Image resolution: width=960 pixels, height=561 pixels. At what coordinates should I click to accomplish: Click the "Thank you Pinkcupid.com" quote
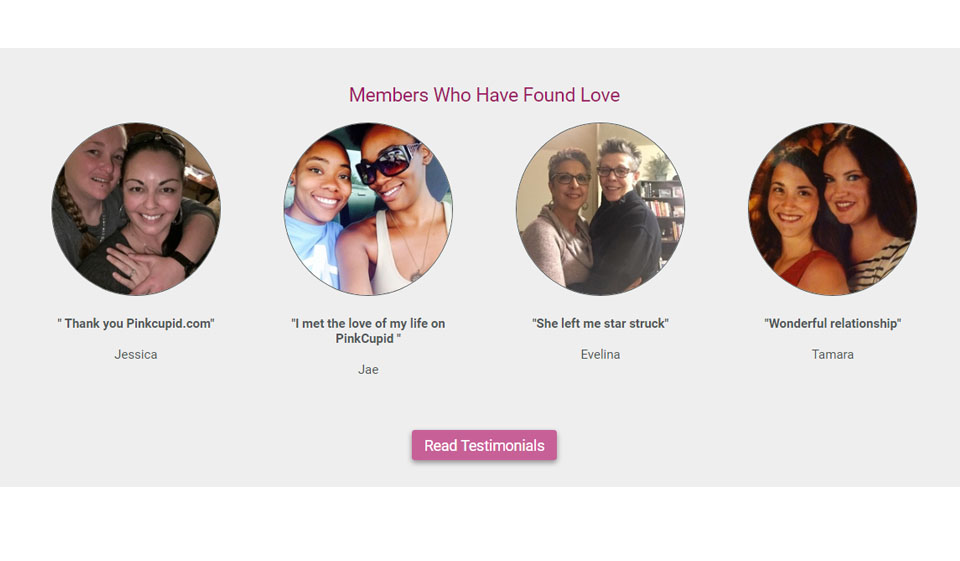[136, 324]
